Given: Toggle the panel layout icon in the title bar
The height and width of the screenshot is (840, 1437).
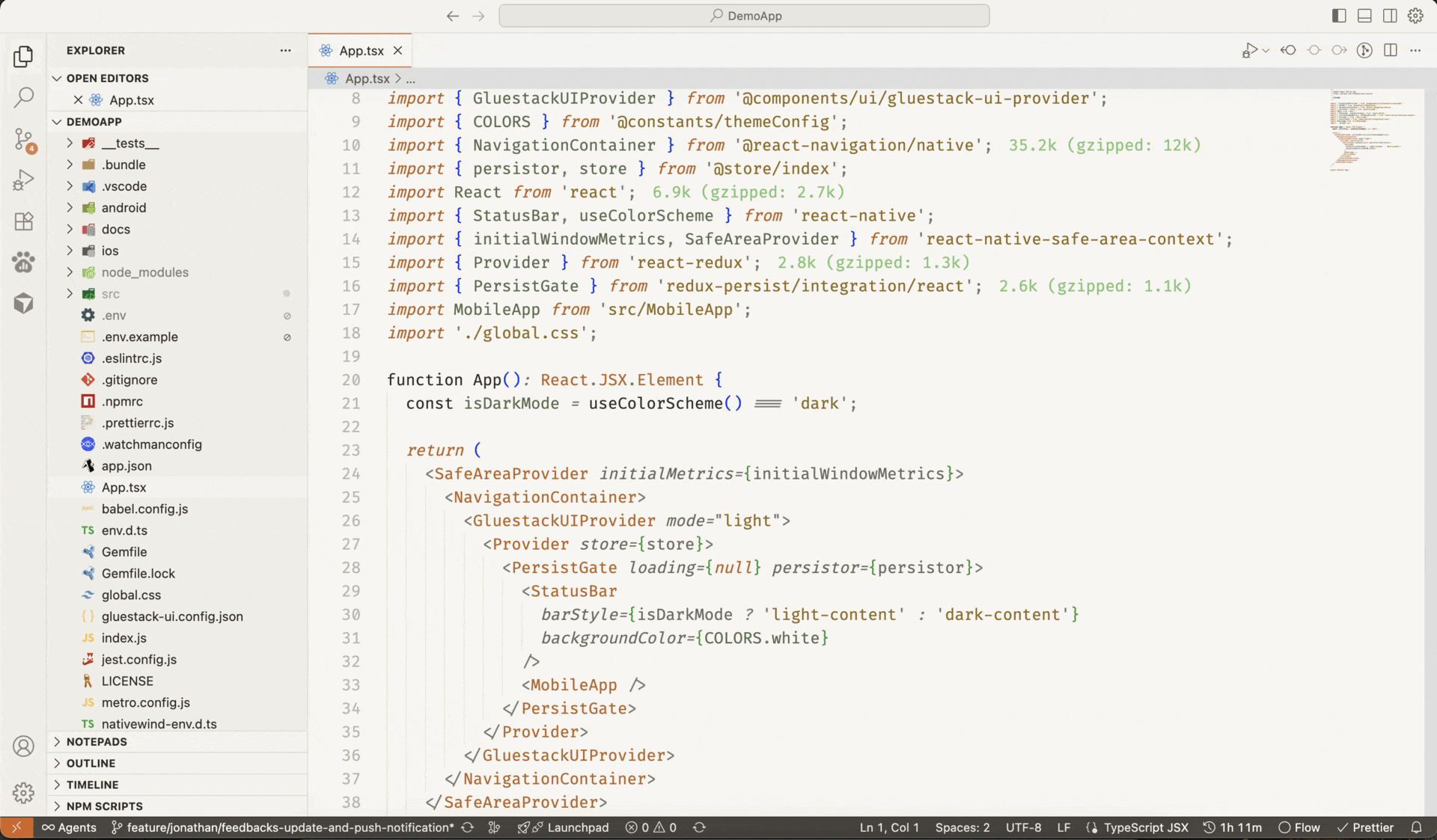Looking at the screenshot, I should click(1364, 15).
